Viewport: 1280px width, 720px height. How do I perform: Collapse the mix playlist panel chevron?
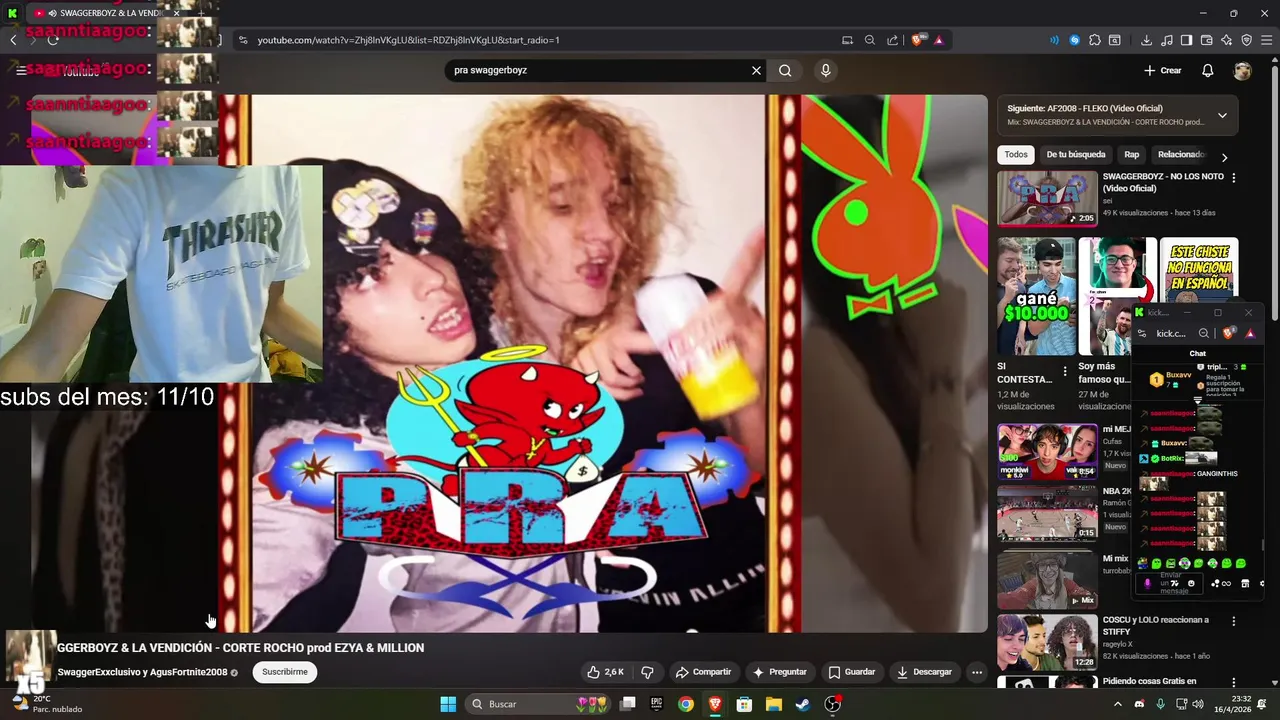click(1221, 115)
